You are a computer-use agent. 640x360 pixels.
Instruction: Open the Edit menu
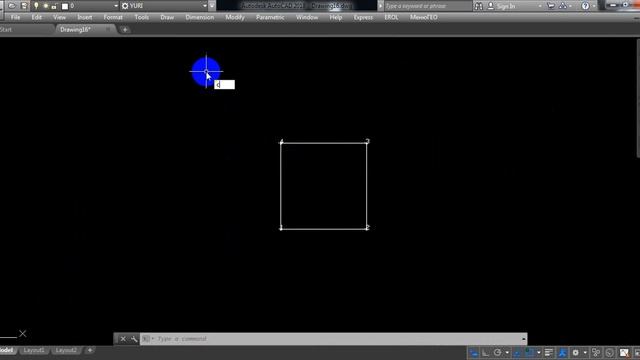(36, 18)
